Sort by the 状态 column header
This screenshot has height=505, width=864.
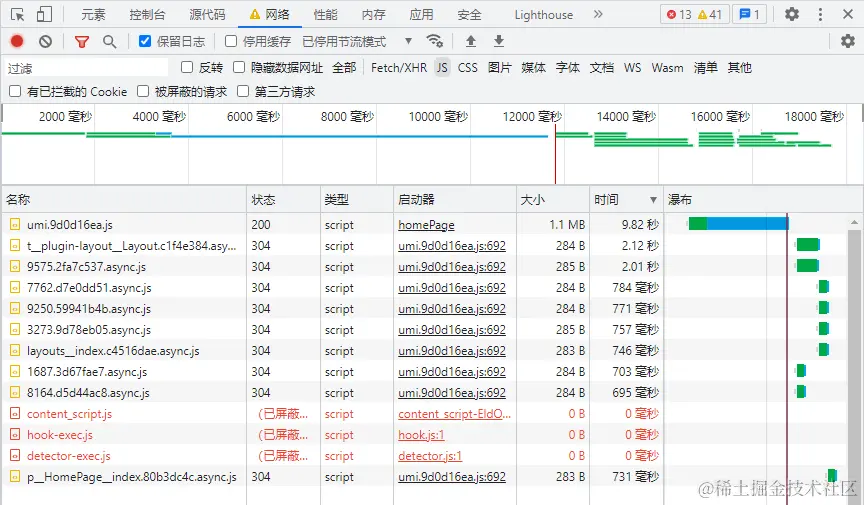point(283,200)
